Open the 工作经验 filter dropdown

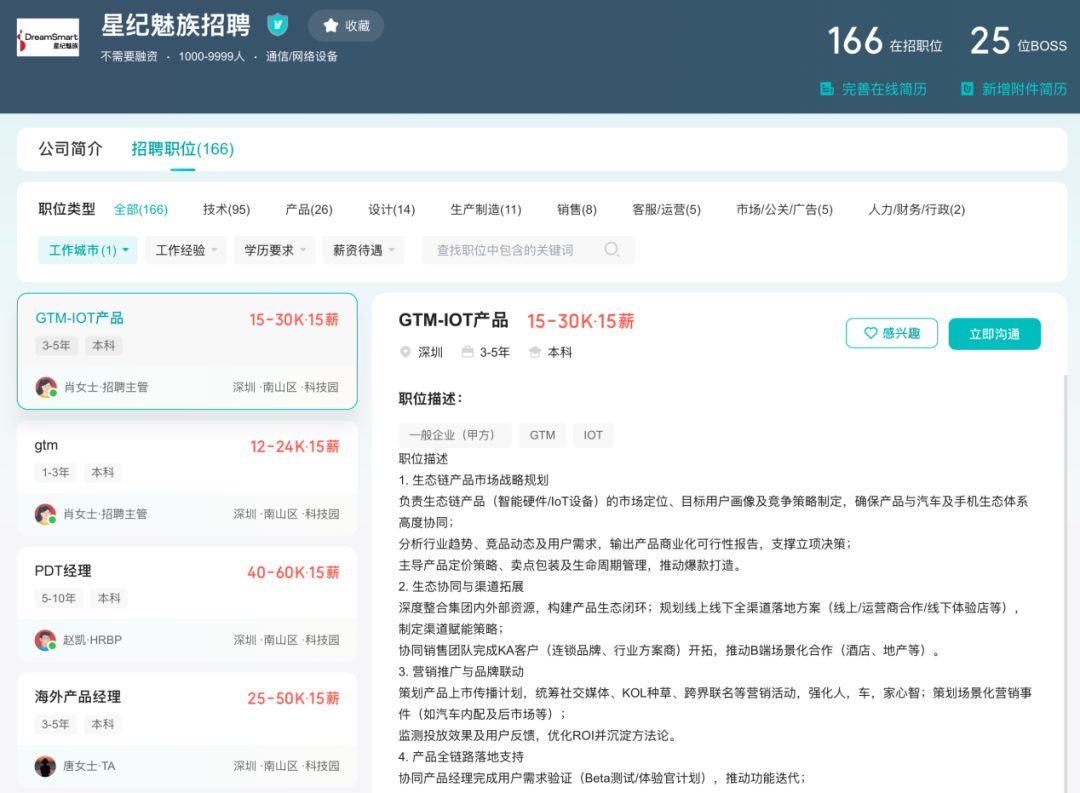coord(186,250)
